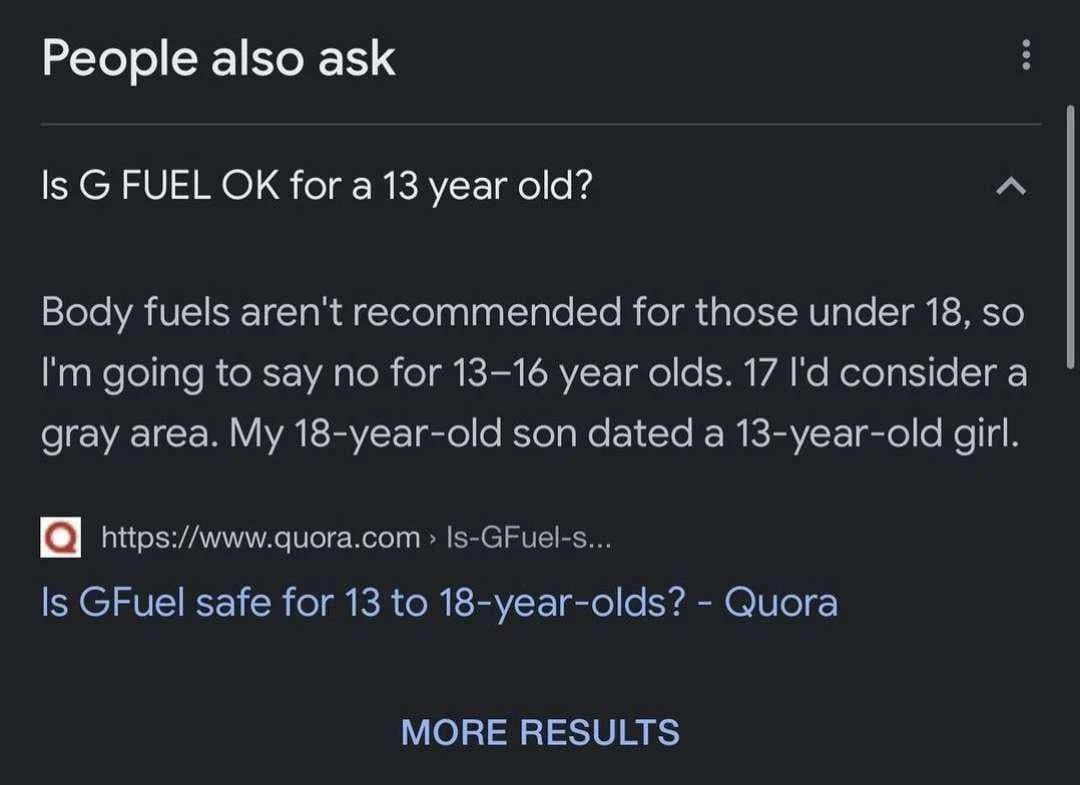Click the "Is-GFuel-s..." breadcrumb path

(x=529, y=539)
